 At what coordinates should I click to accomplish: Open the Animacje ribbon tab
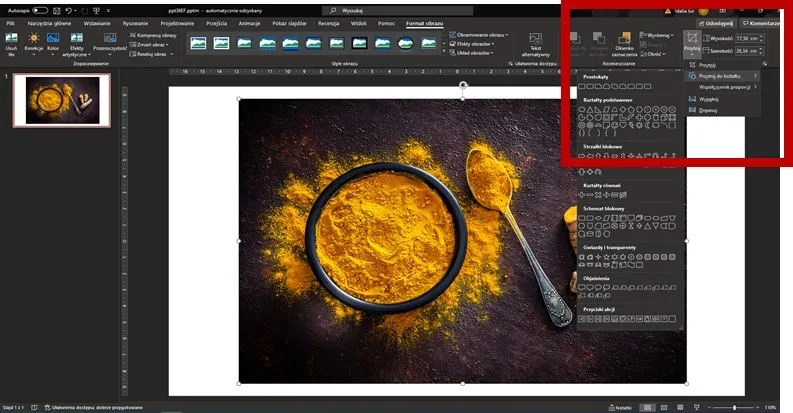(x=249, y=22)
